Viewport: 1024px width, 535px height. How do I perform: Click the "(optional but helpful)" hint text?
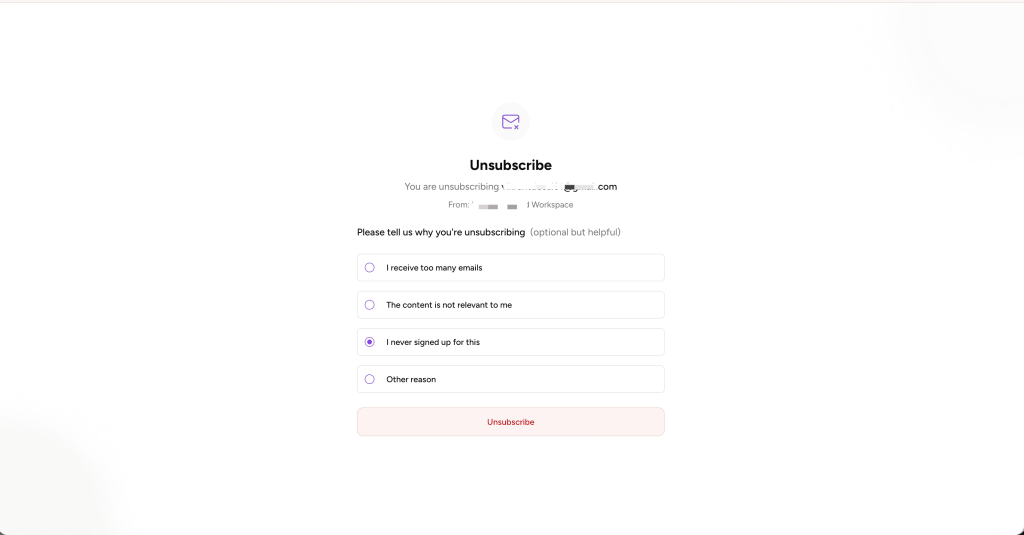click(x=575, y=232)
